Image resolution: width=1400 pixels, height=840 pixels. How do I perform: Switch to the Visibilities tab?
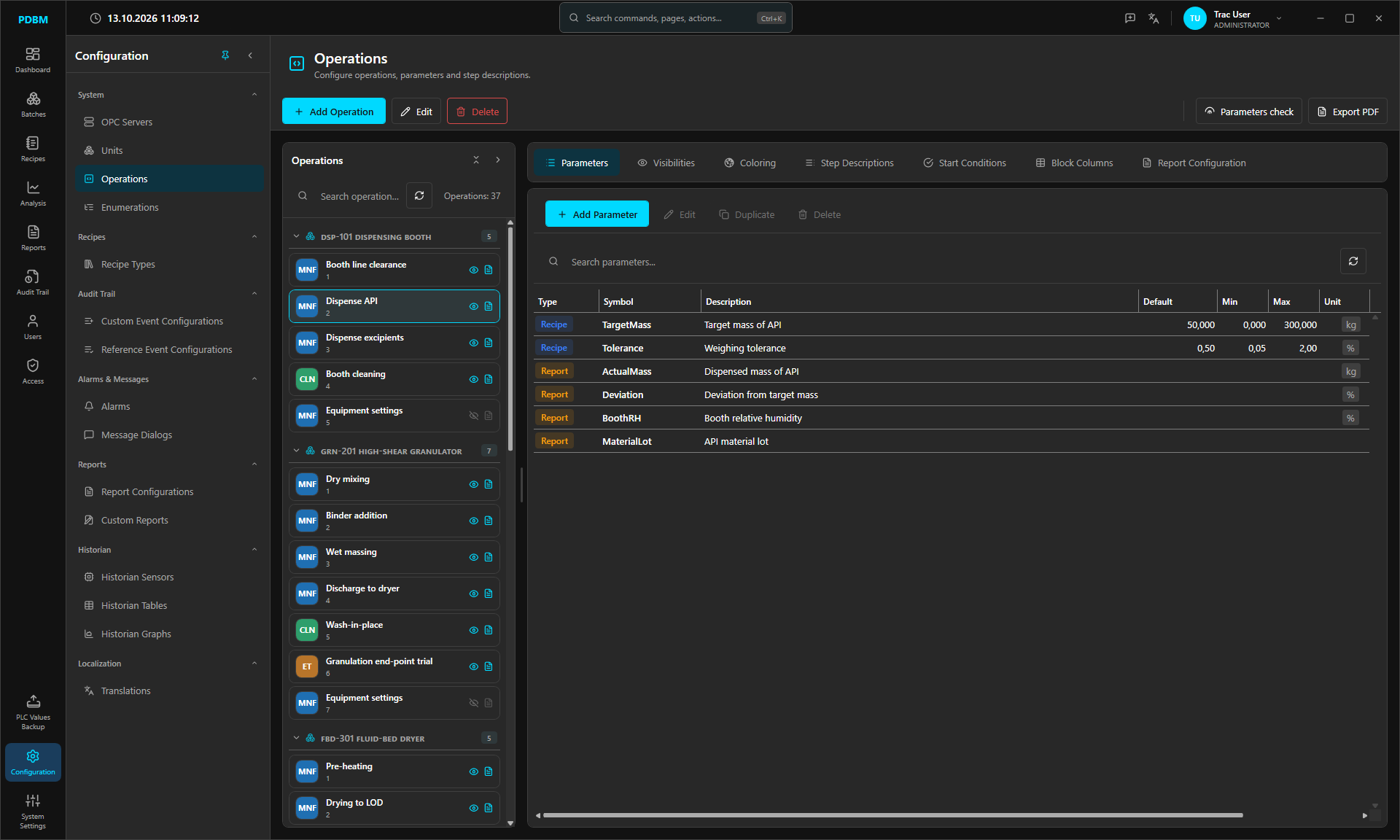[x=666, y=163]
